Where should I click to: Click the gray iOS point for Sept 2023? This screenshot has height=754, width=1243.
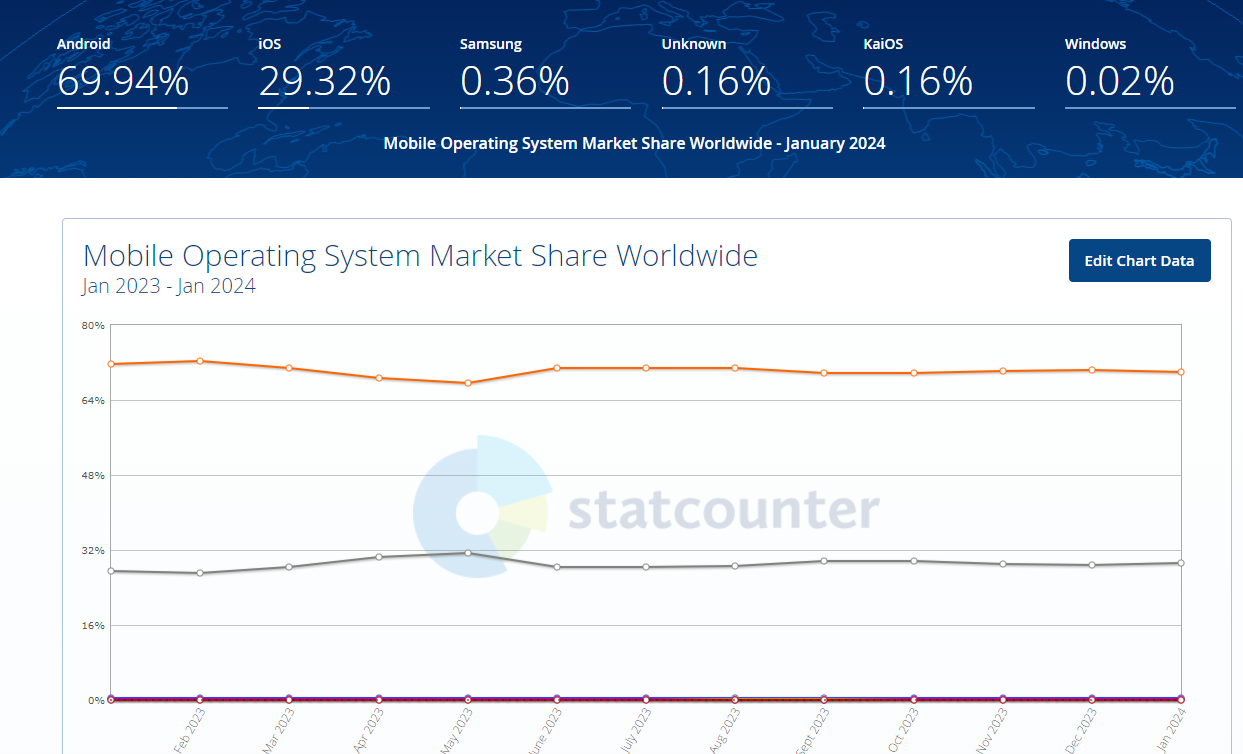coord(824,561)
